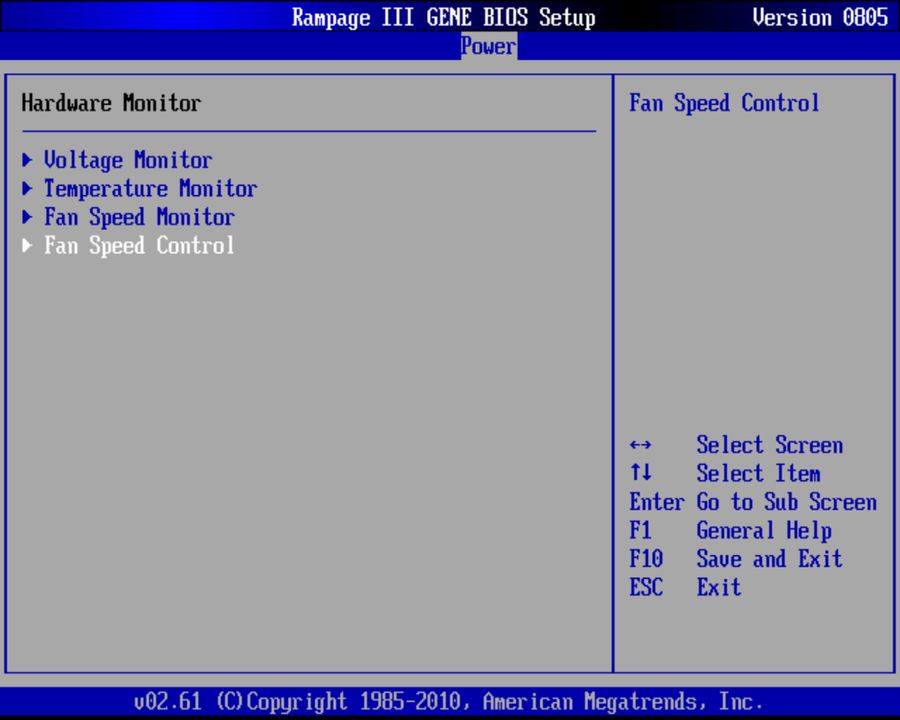Click the Select Screen hint

point(770,445)
